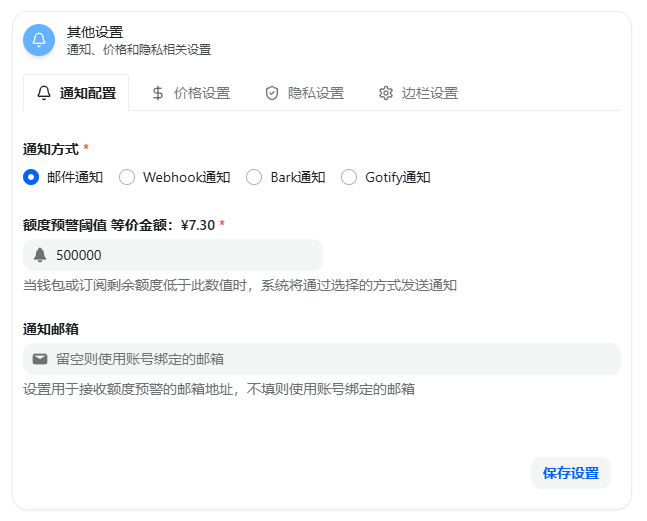Select Bark通知 as notification method
Screen dimensions: 647x521
pyautogui.click(x=255, y=177)
